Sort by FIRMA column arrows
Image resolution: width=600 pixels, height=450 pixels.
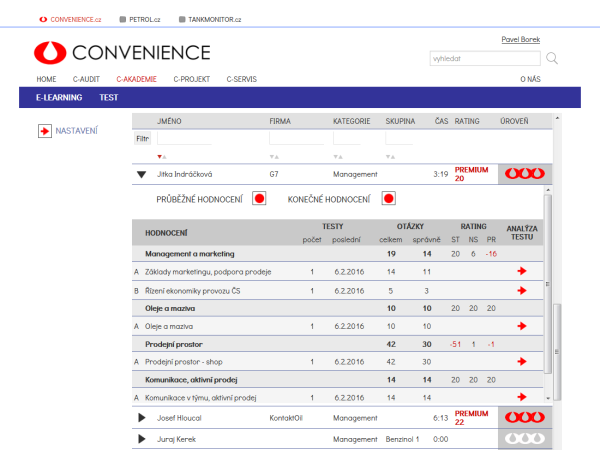pyautogui.click(x=274, y=157)
